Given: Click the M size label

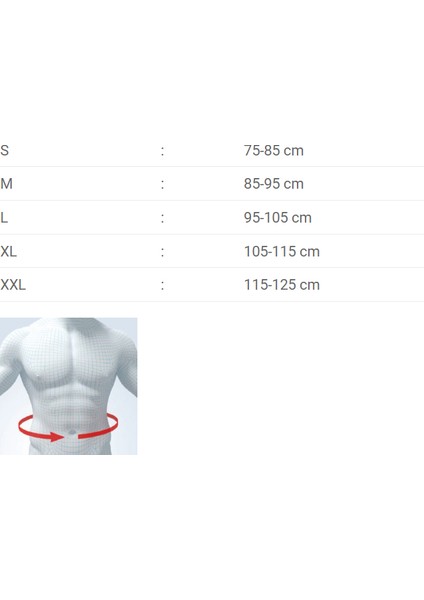Looking at the screenshot, I should pyautogui.click(x=7, y=184).
